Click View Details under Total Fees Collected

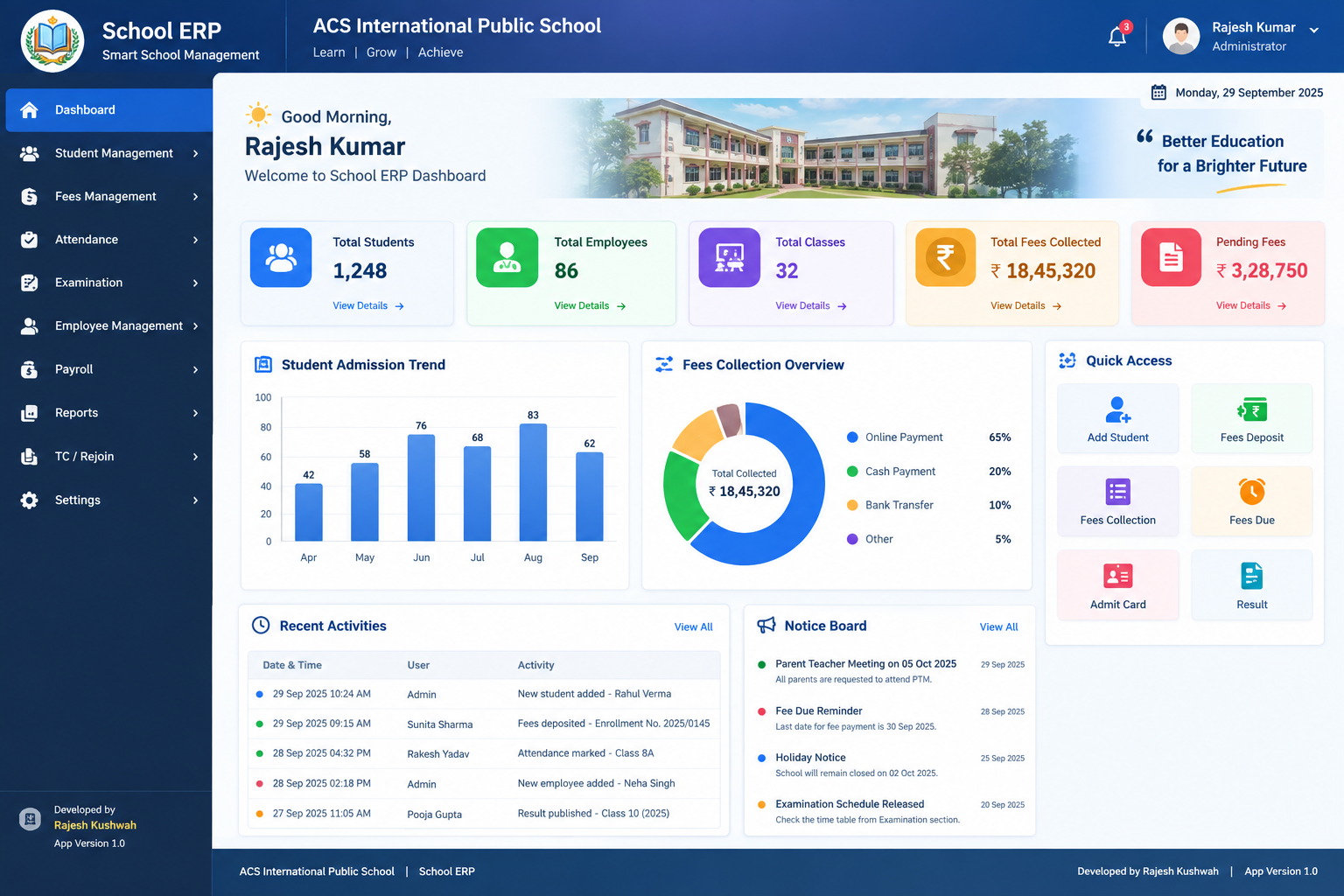point(1025,305)
